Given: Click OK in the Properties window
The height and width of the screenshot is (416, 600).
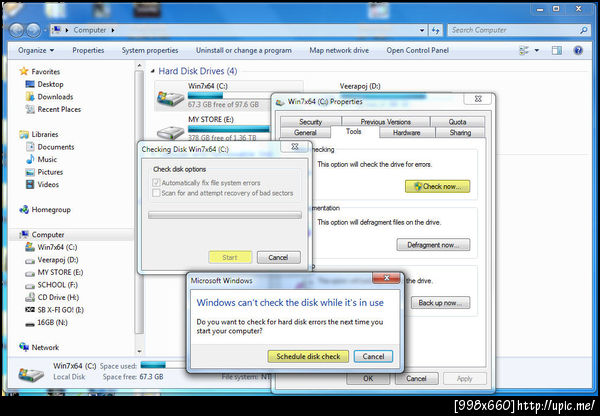Looking at the screenshot, I should tap(368, 378).
